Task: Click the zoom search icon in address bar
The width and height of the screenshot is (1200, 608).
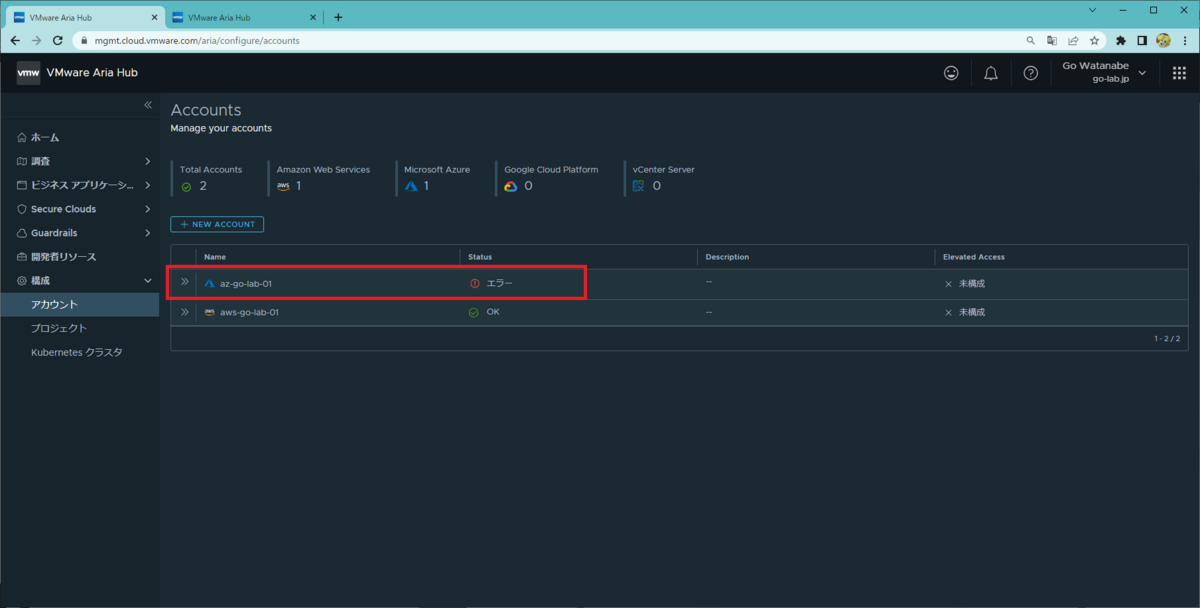Action: pyautogui.click(x=1031, y=41)
